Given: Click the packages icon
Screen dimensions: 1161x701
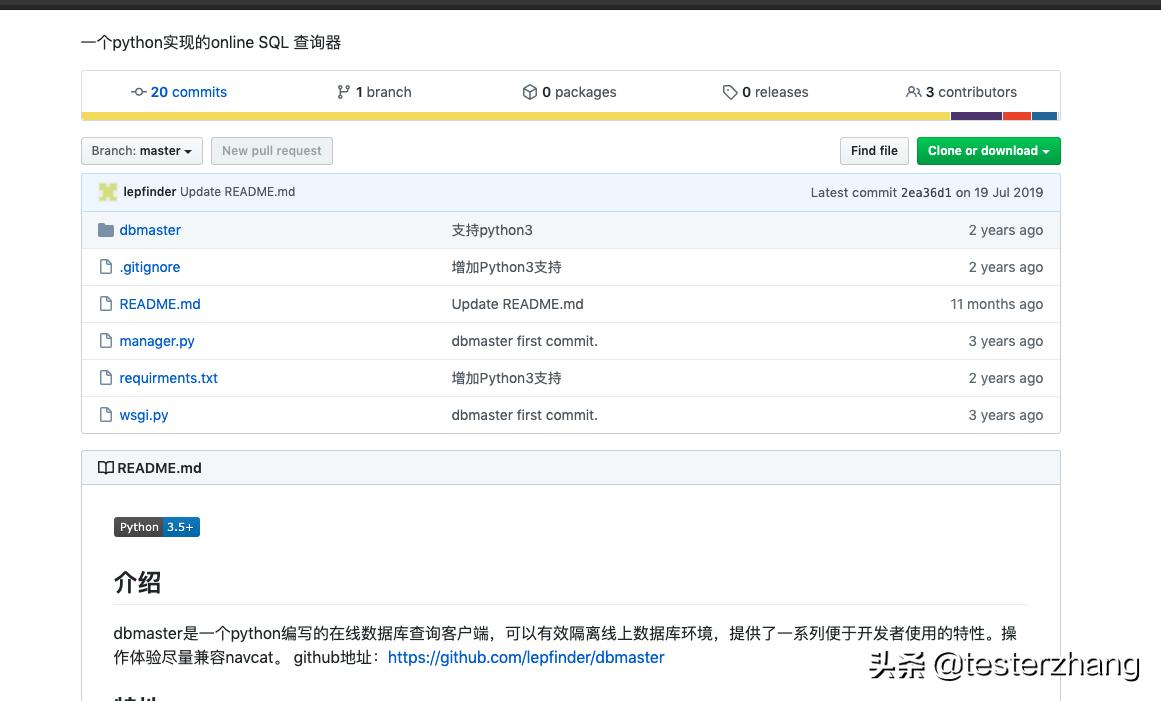Looking at the screenshot, I should (x=530, y=91).
